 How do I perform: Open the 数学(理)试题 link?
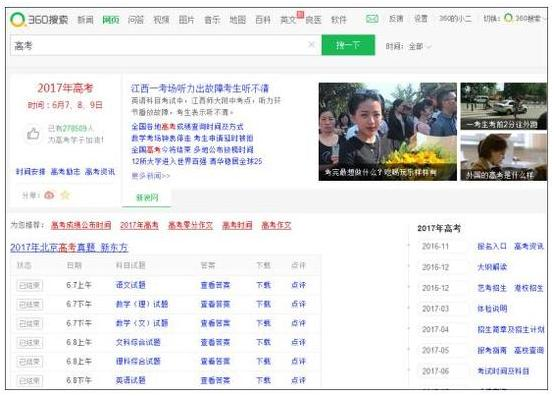[142, 304]
